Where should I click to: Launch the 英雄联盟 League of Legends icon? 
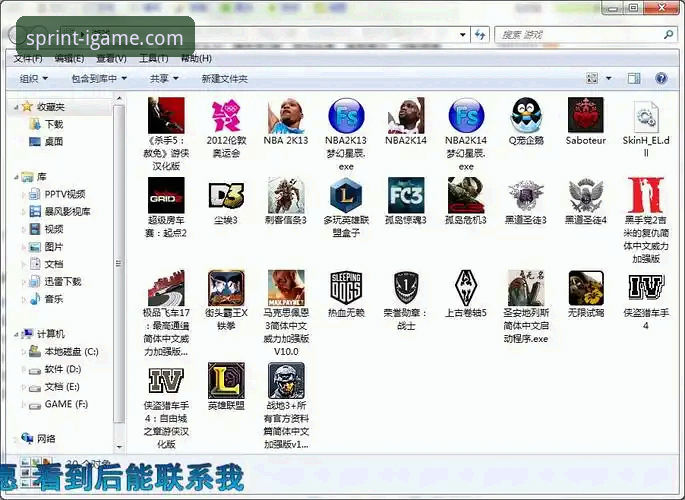tap(226, 380)
